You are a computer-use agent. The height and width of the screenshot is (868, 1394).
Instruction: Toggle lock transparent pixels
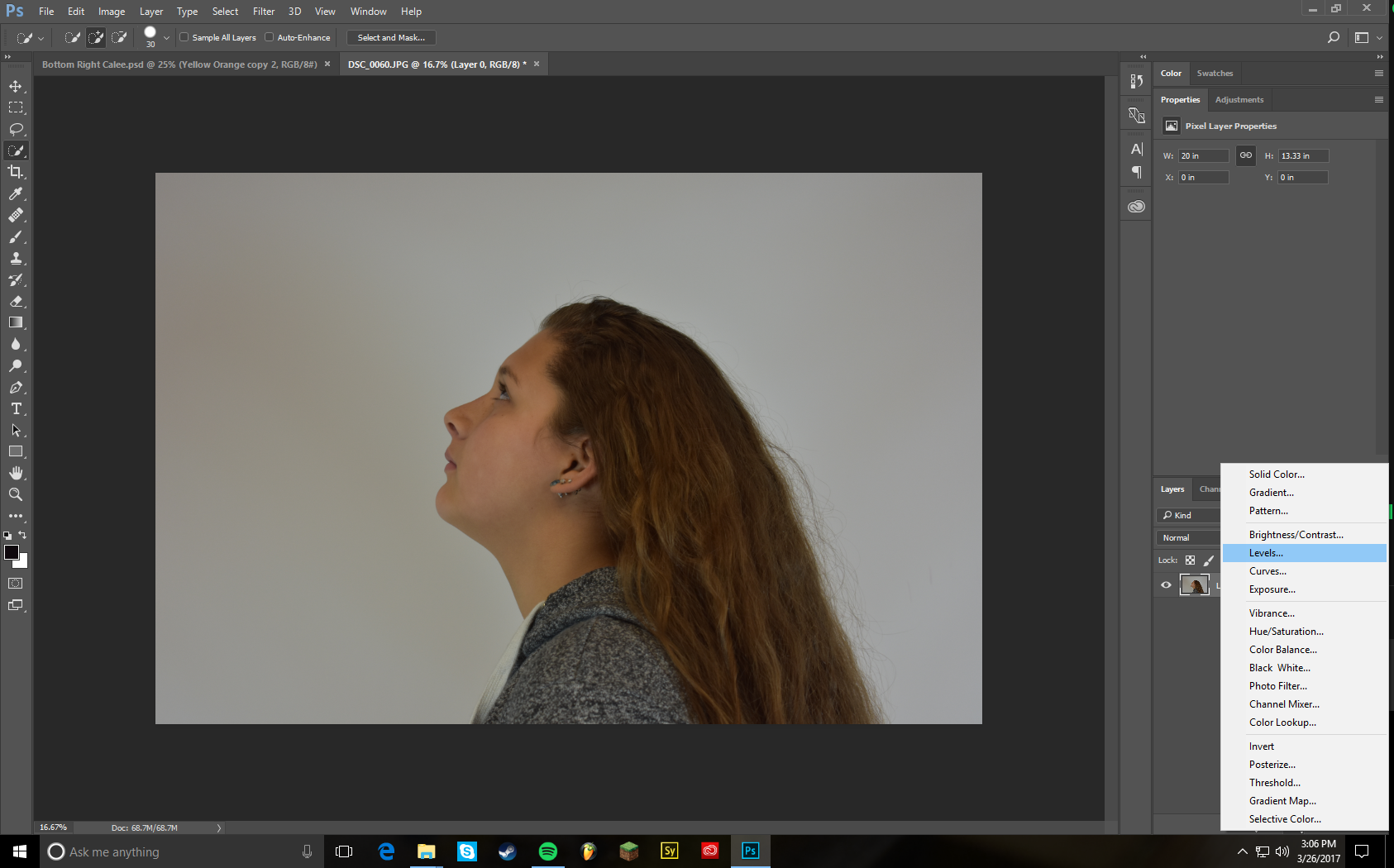(x=1190, y=560)
